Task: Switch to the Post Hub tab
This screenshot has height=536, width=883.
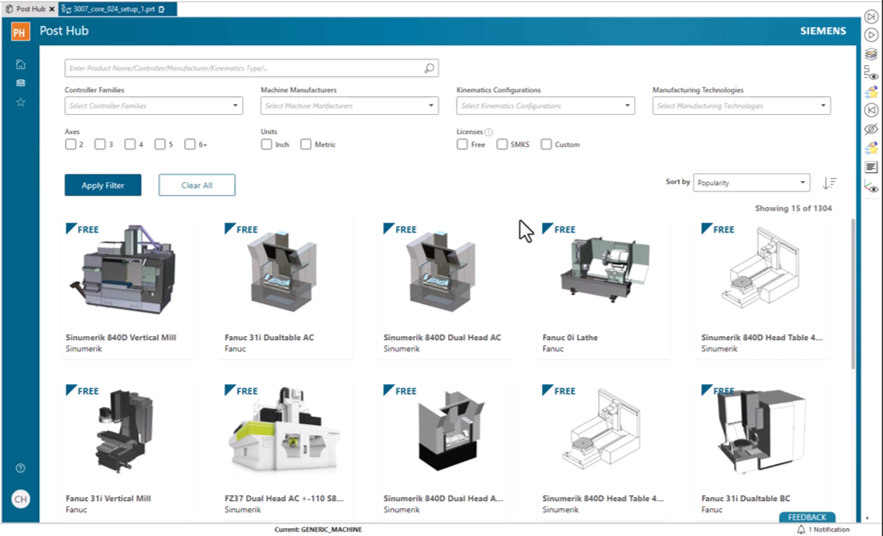Action: click(30, 9)
